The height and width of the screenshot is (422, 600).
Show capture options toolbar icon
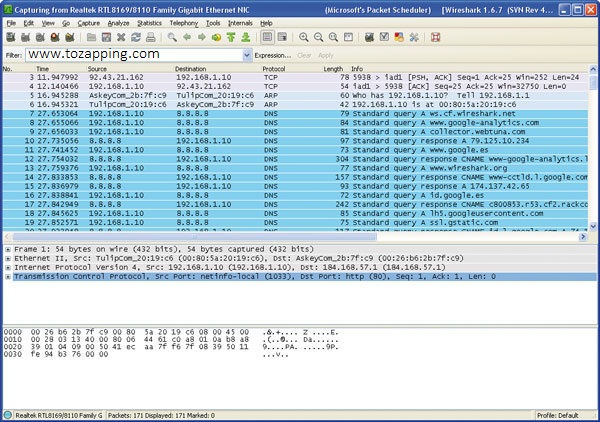25,37
